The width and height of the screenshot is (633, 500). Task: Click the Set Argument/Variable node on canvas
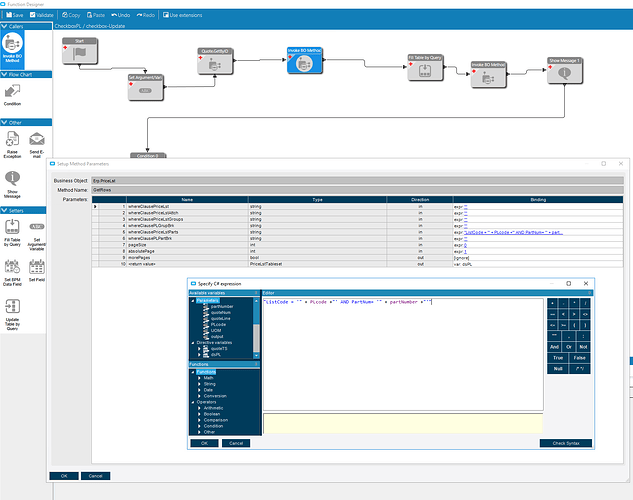click(146, 87)
